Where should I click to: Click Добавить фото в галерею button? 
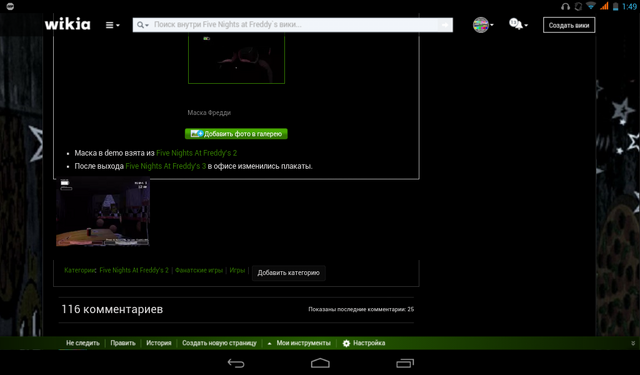236,134
